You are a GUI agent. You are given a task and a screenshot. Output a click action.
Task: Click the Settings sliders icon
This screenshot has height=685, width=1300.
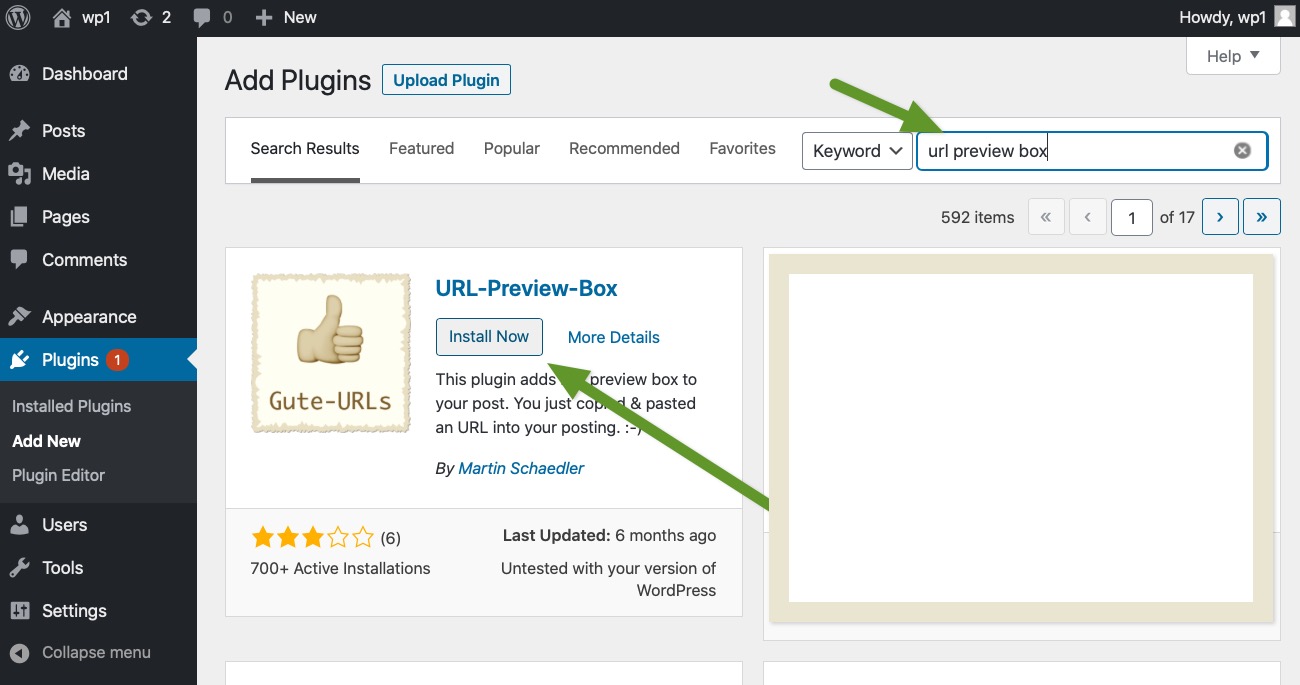19,611
